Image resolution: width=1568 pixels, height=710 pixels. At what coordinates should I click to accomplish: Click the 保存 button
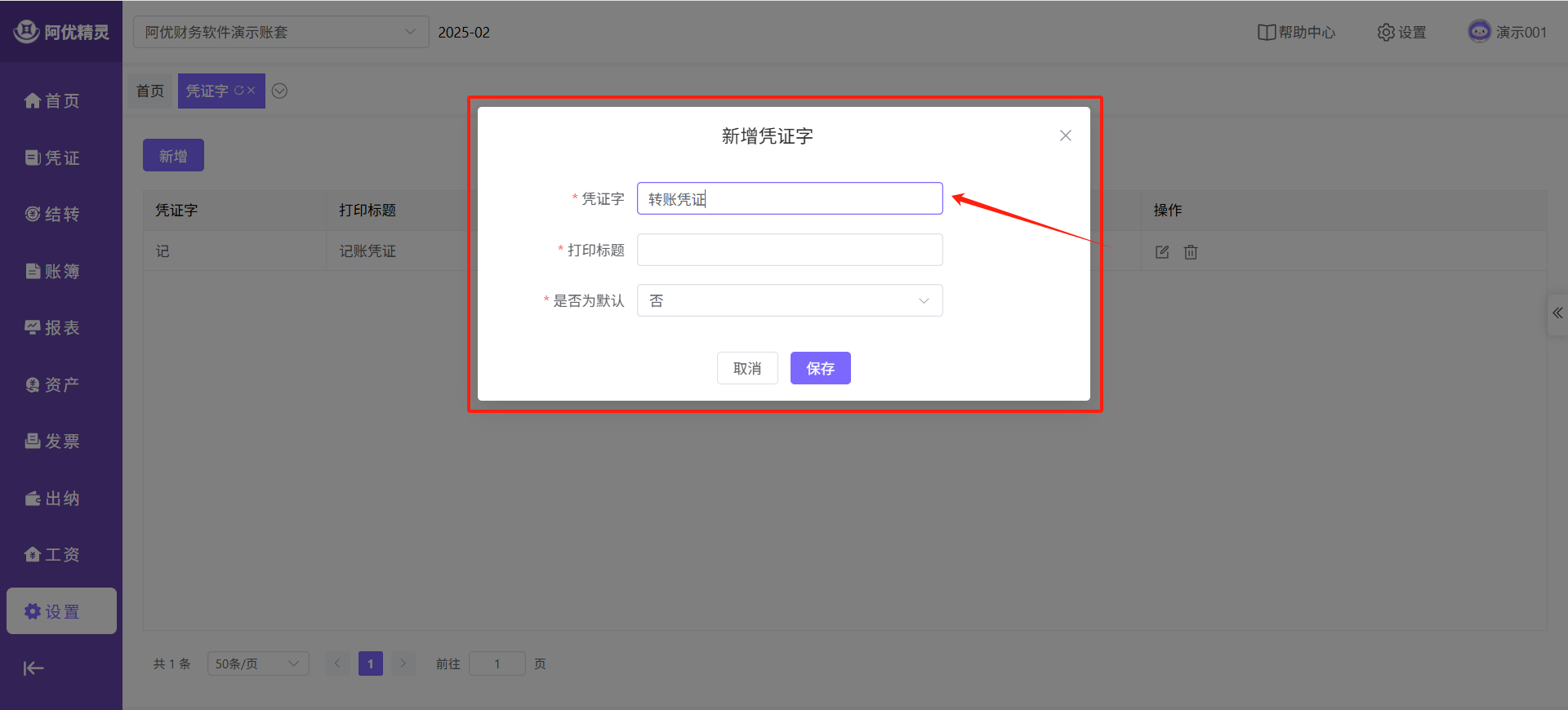[820, 368]
